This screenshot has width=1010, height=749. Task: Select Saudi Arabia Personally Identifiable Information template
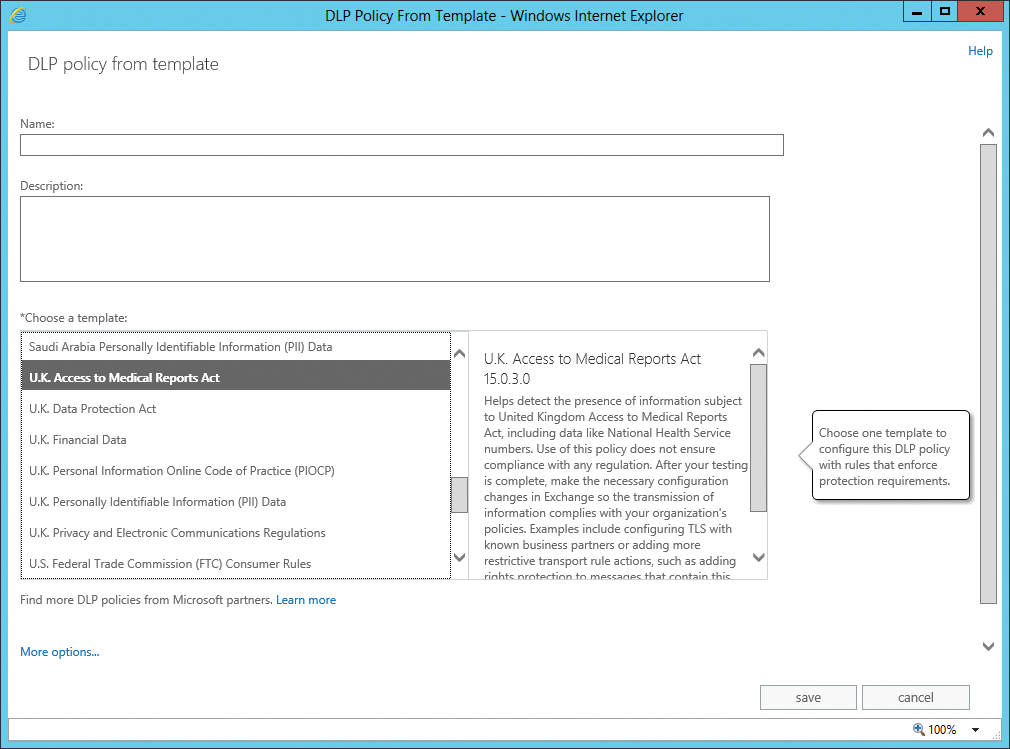[x=236, y=346]
